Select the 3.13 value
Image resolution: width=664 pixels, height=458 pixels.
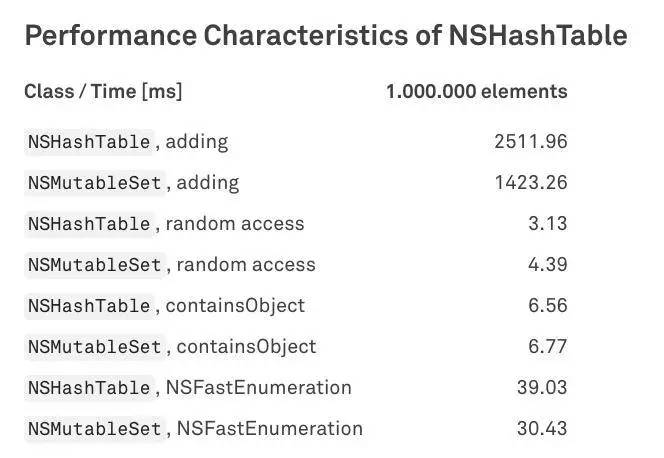coord(547,224)
